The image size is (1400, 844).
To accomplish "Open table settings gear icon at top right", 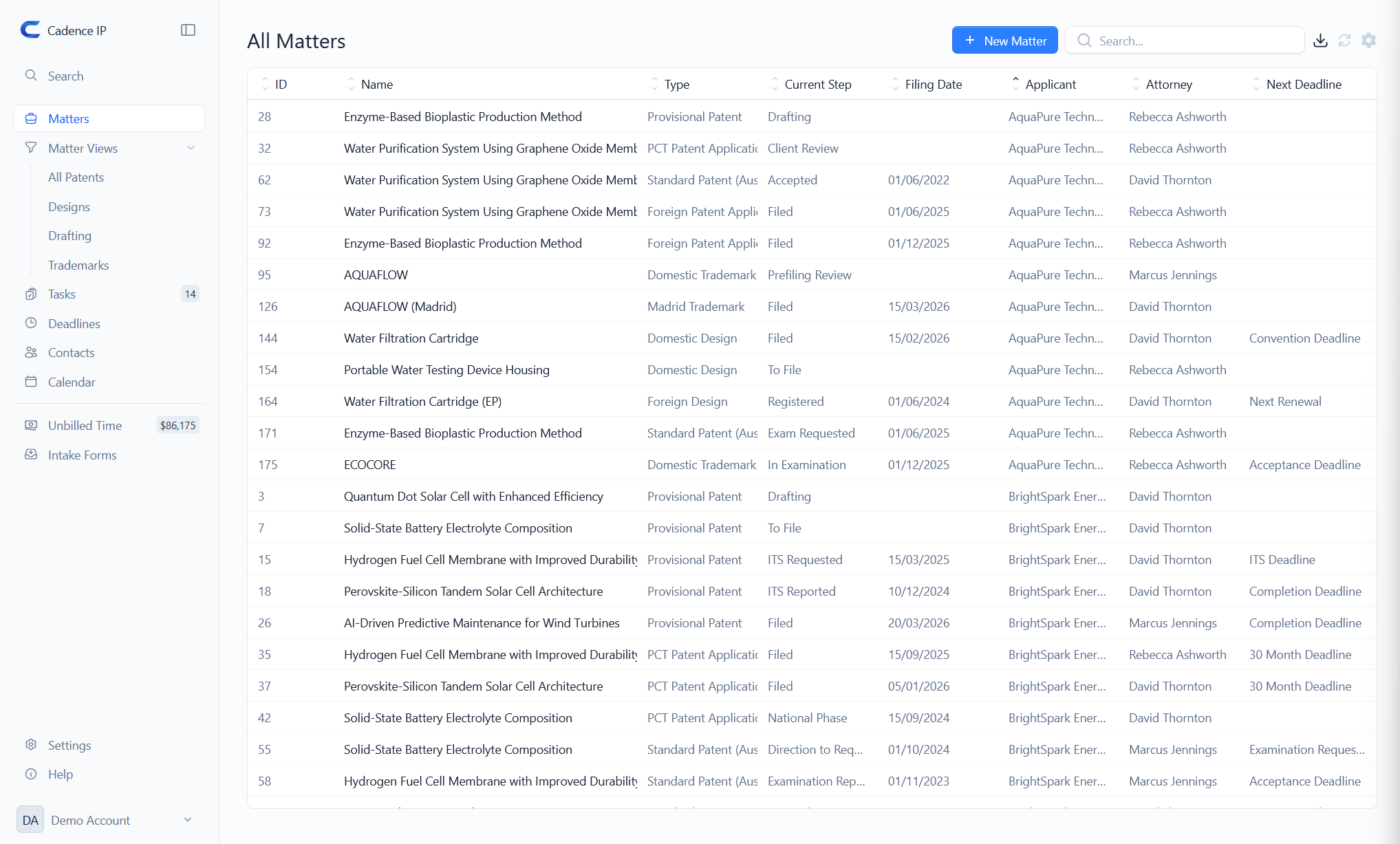I will click(1368, 41).
